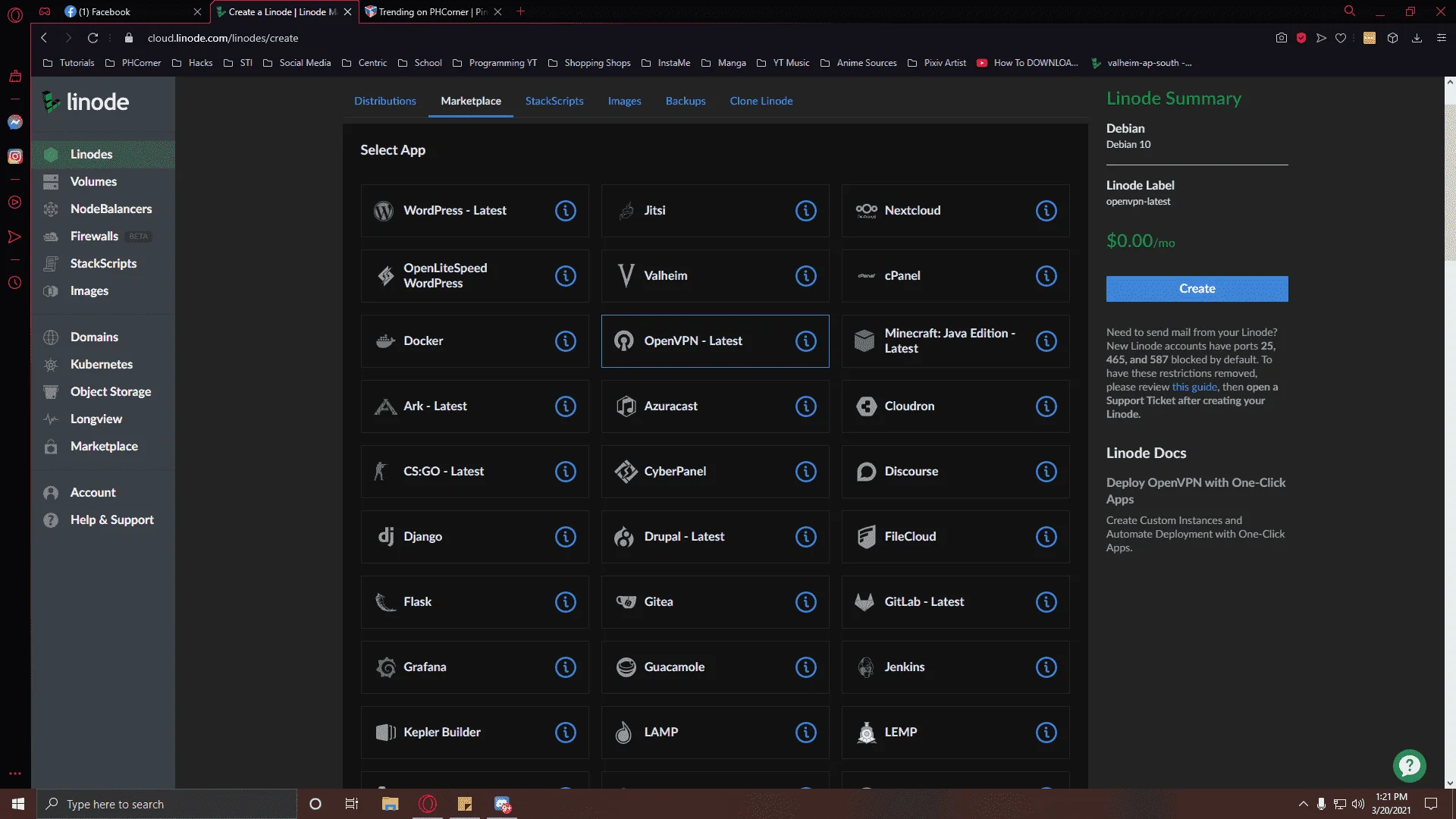This screenshot has height=819, width=1456.
Task: View Discourse info icon
Action: [x=1046, y=472]
